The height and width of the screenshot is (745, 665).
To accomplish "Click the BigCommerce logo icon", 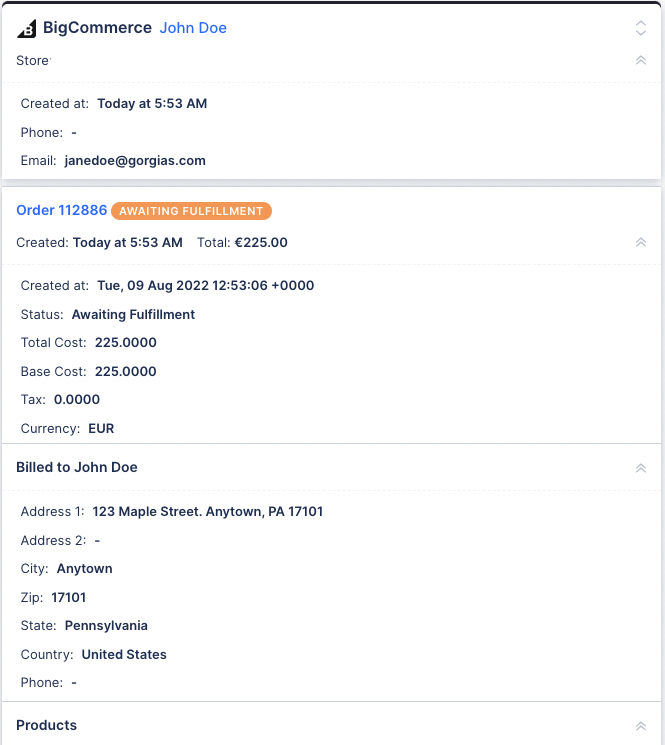I will point(27,29).
